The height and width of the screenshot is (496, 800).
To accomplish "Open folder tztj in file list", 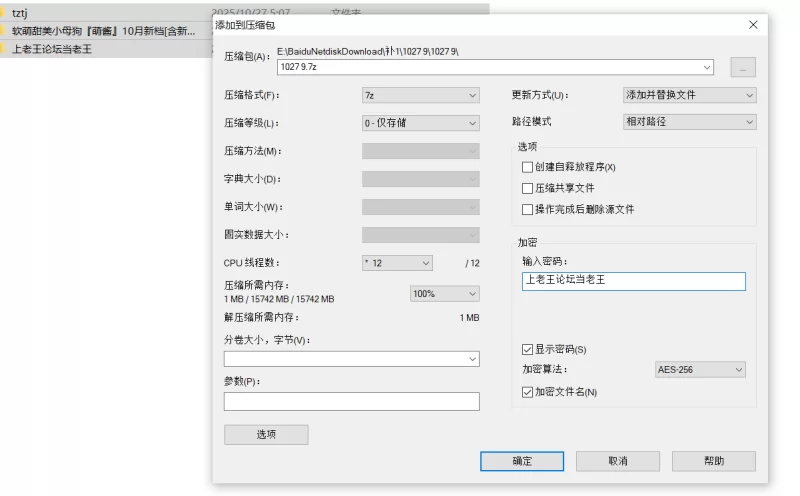I will (19, 13).
